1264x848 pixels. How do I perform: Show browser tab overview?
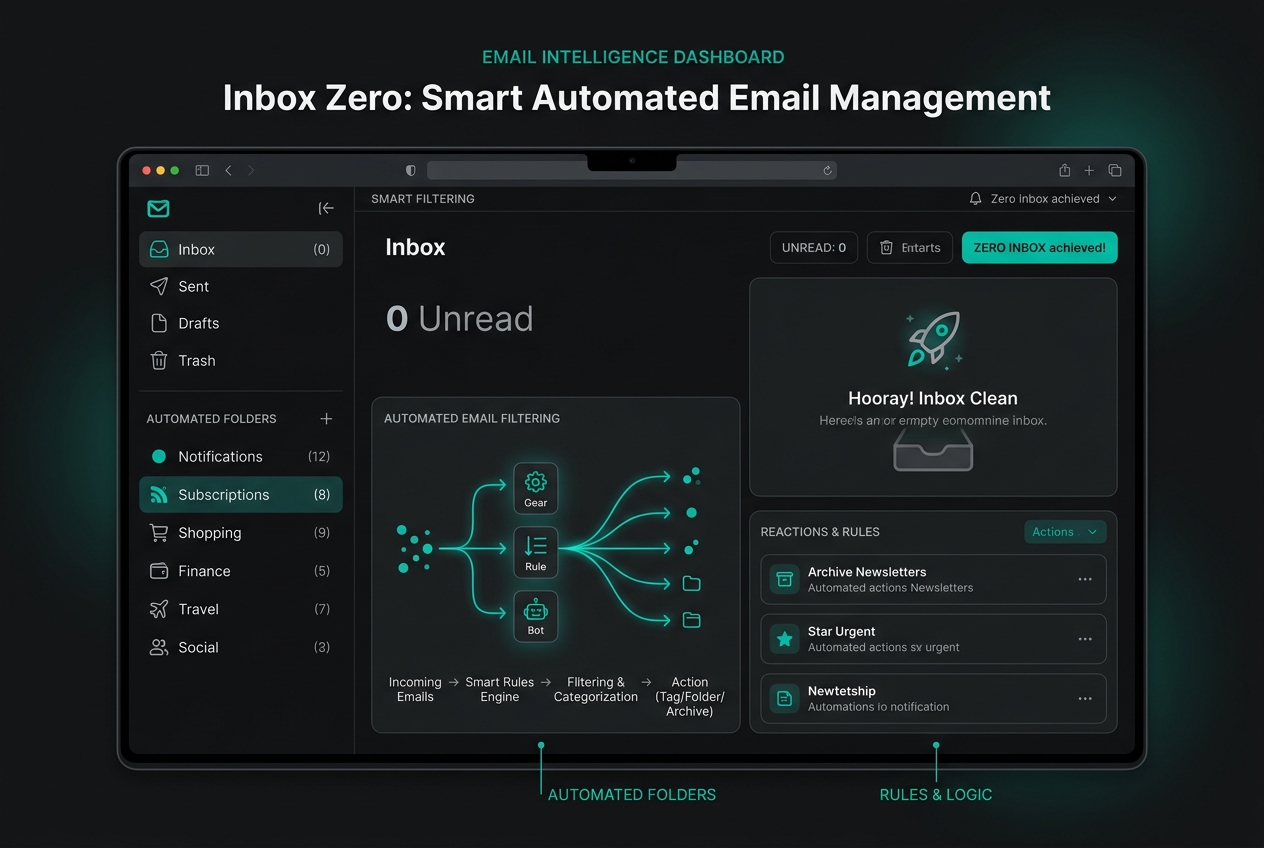1115,170
